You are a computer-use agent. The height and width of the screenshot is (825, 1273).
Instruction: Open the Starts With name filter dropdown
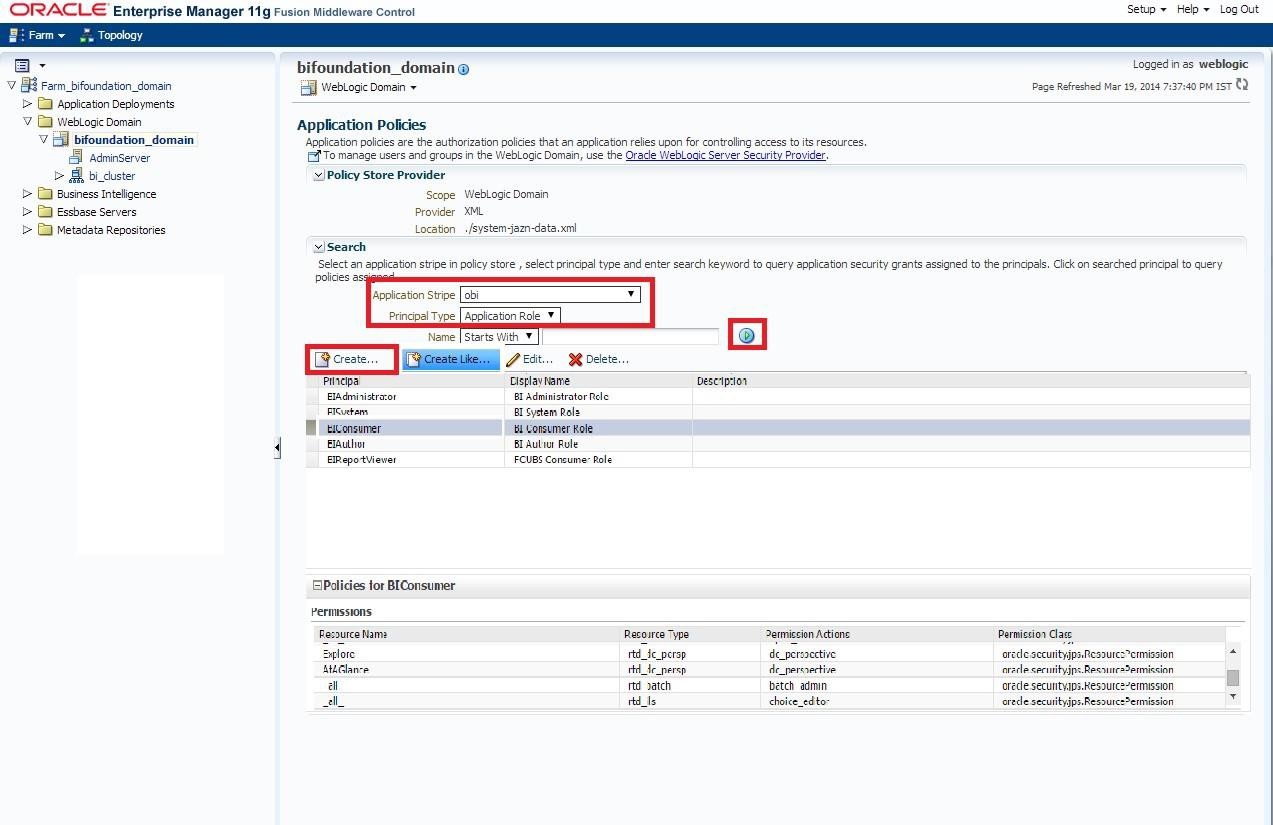click(x=499, y=337)
